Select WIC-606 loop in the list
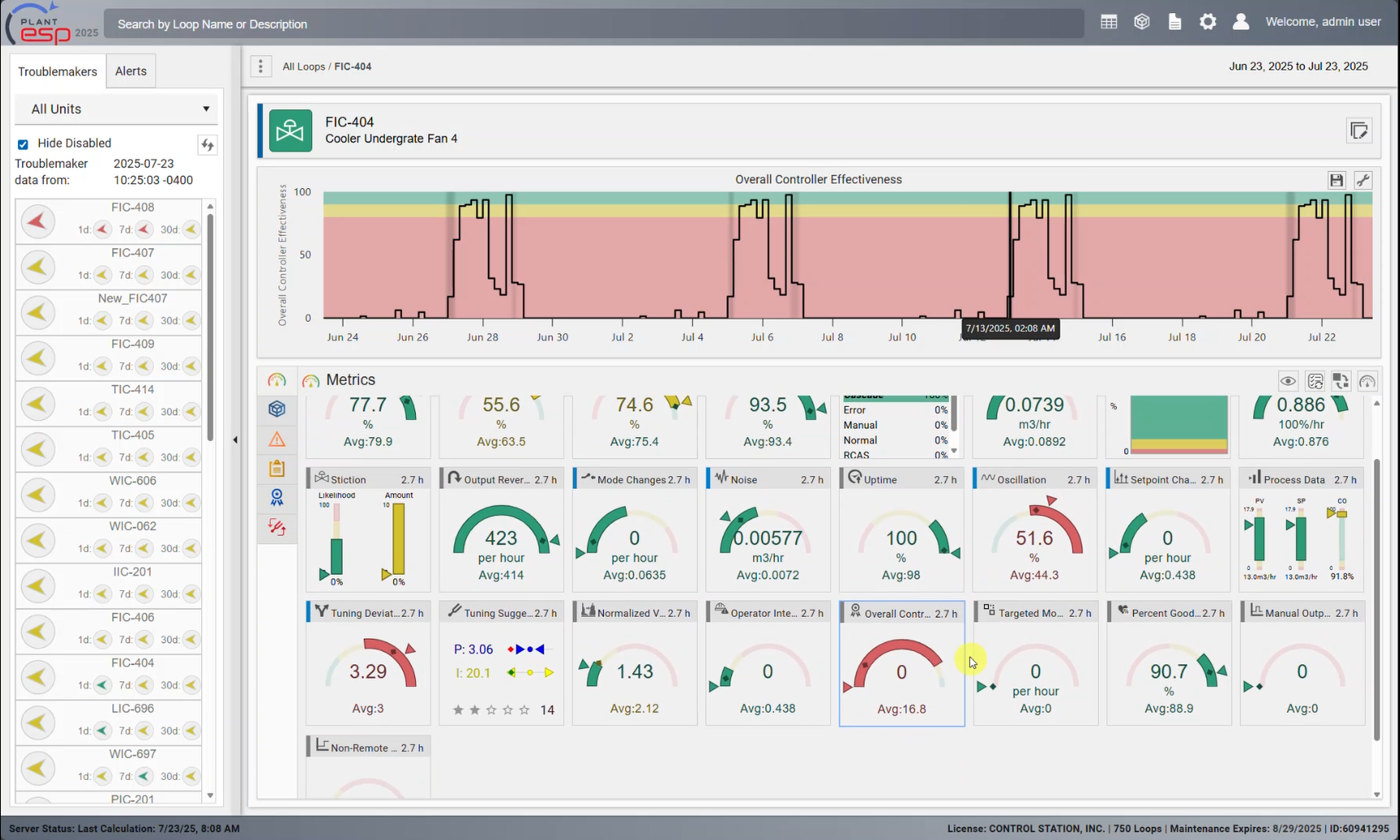The width and height of the screenshot is (1400, 840). pyautogui.click(x=108, y=495)
